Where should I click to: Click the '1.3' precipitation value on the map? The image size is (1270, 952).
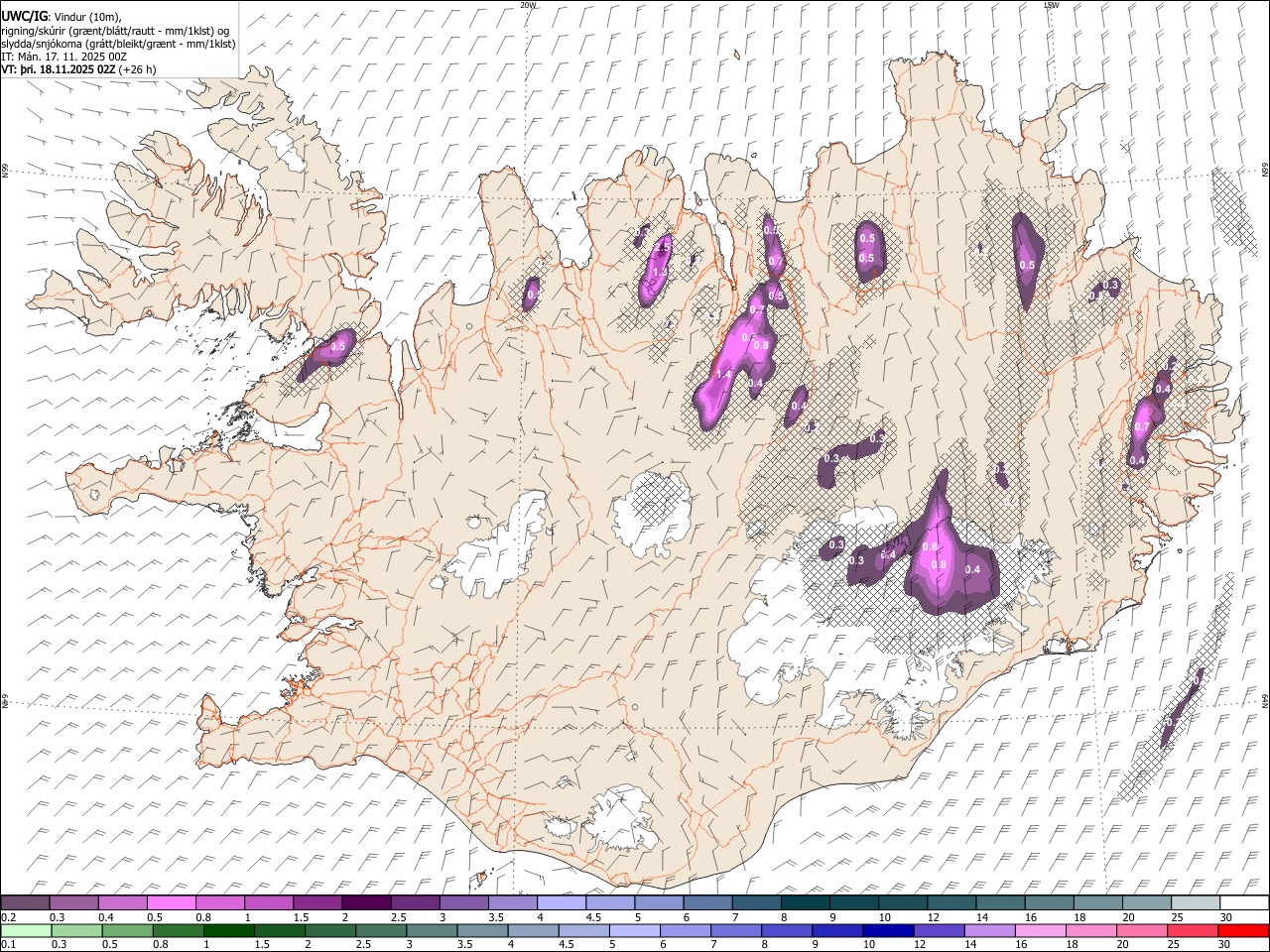(x=659, y=271)
